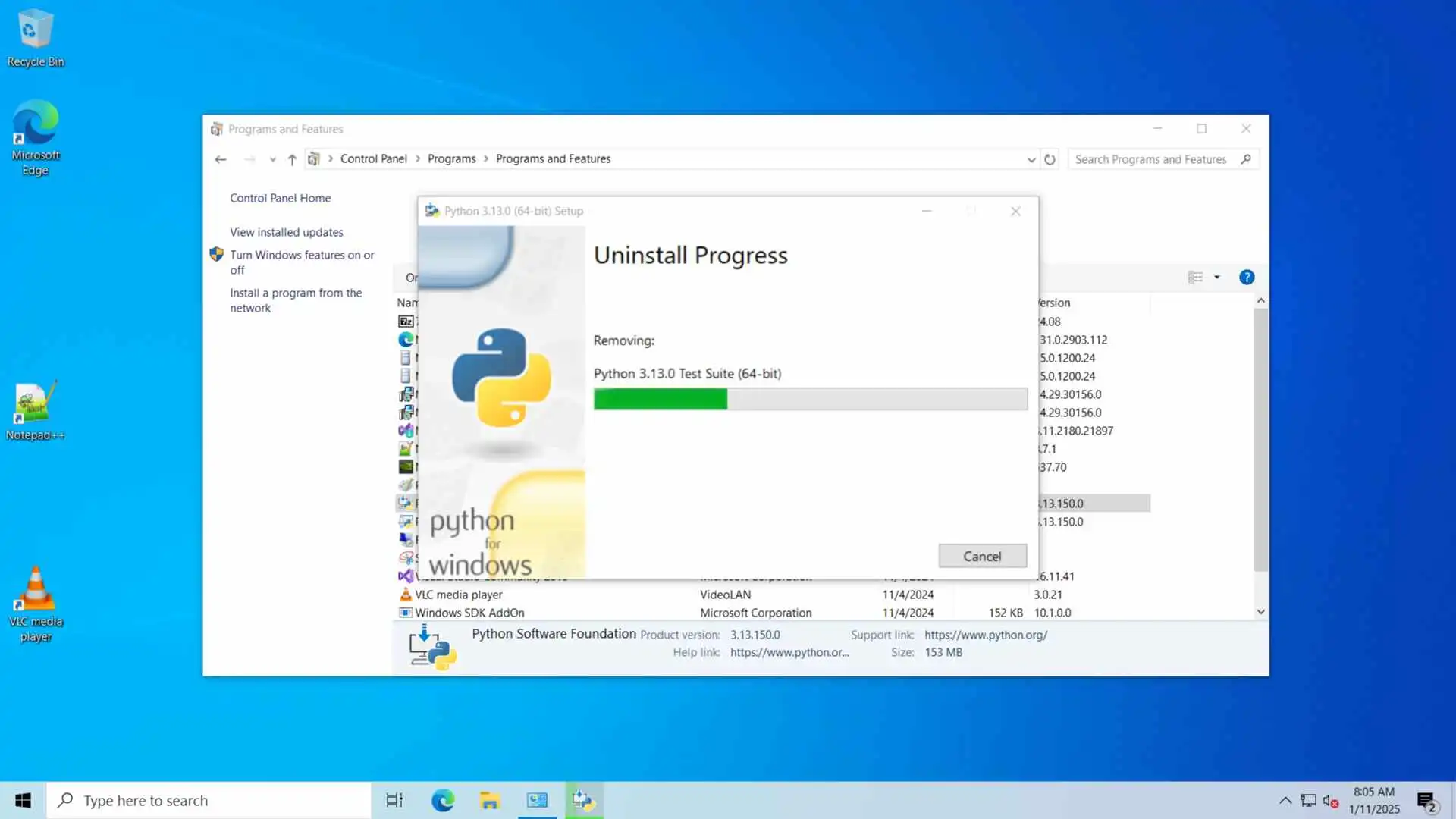1456x819 pixels.
Task: Click the up-one-level arrow icon
Action: pyautogui.click(x=292, y=159)
